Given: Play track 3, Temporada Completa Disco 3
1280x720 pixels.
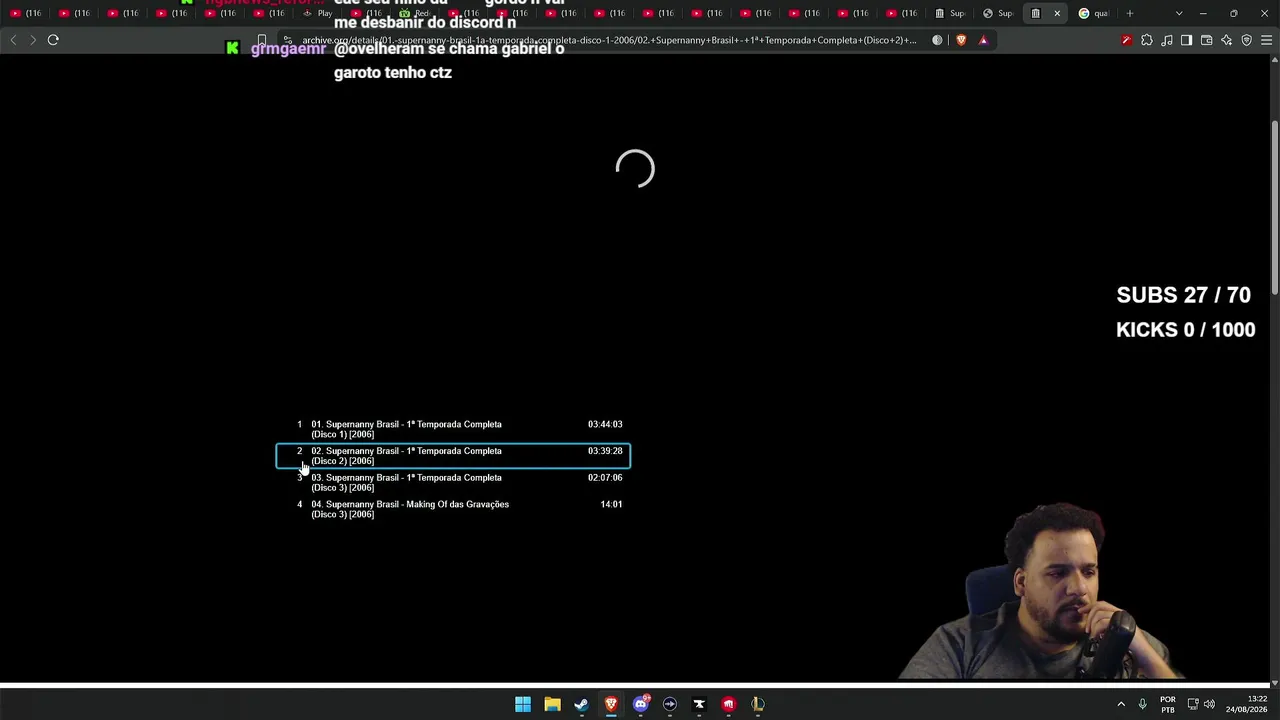Looking at the screenshot, I should [453, 483].
